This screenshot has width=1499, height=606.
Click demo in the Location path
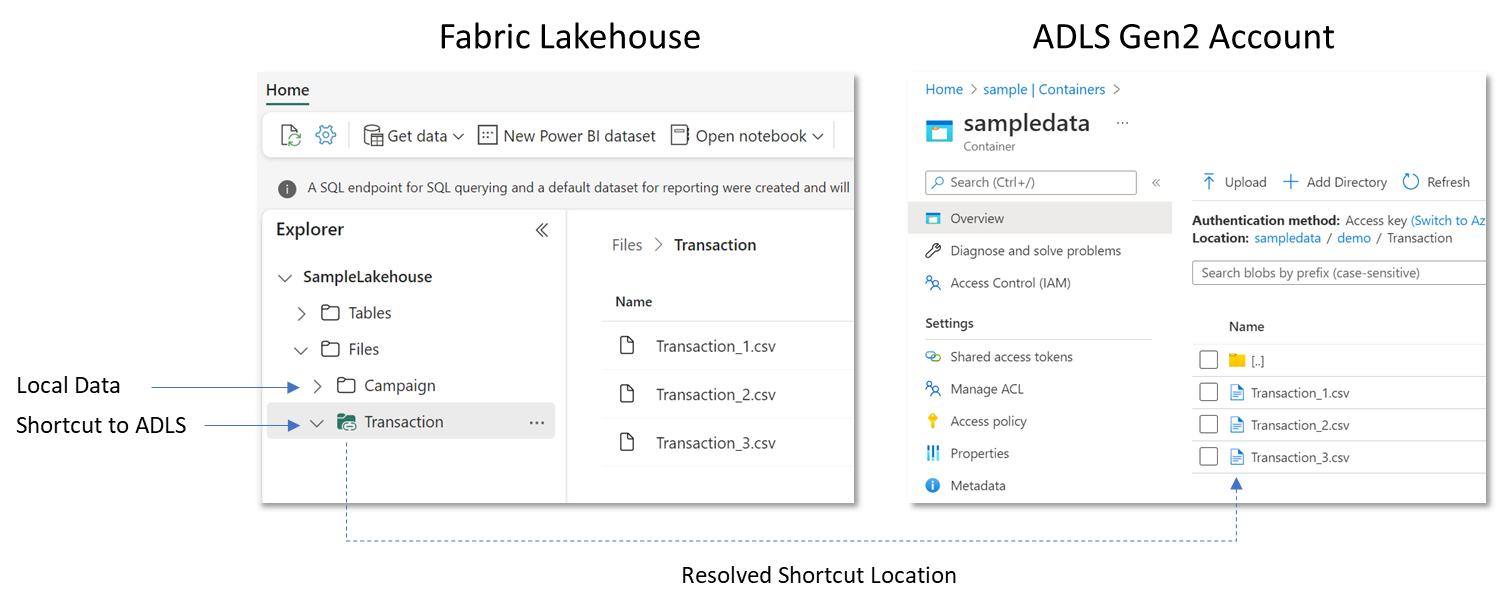pyautogui.click(x=1354, y=238)
